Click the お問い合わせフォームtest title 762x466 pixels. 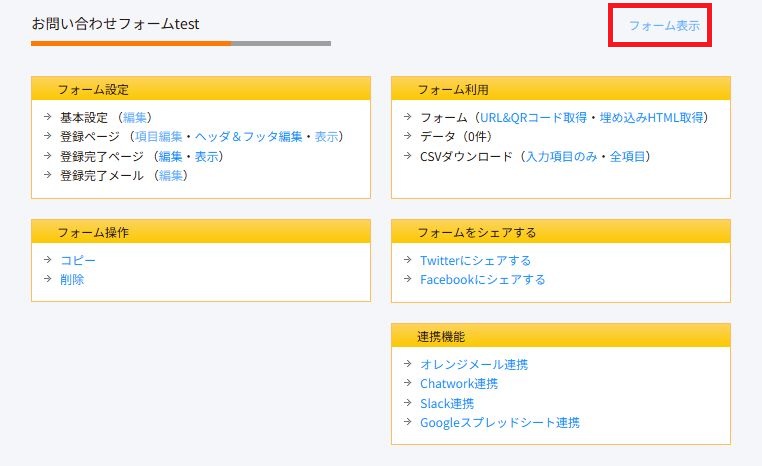point(116,24)
